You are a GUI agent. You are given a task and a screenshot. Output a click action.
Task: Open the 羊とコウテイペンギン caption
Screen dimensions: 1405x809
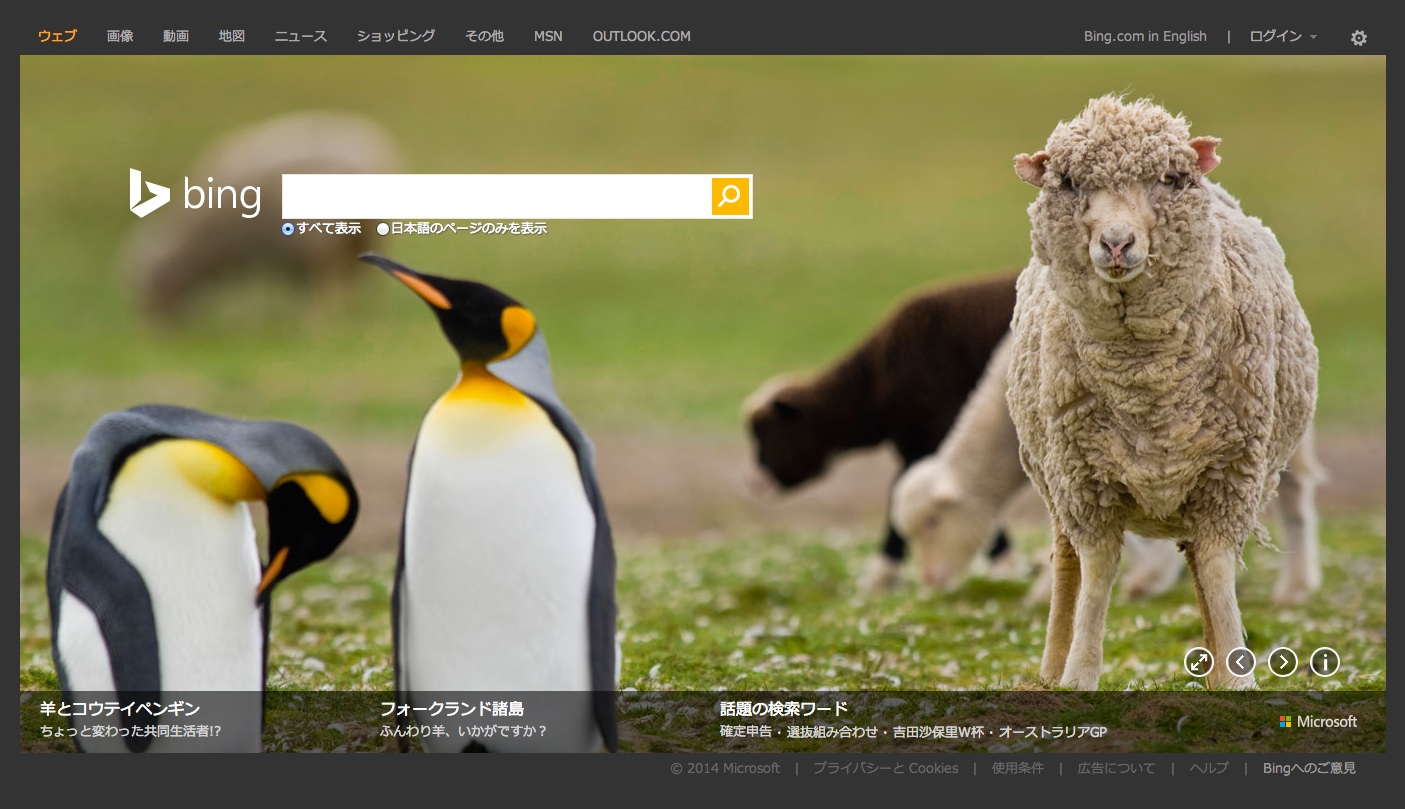click(x=120, y=709)
